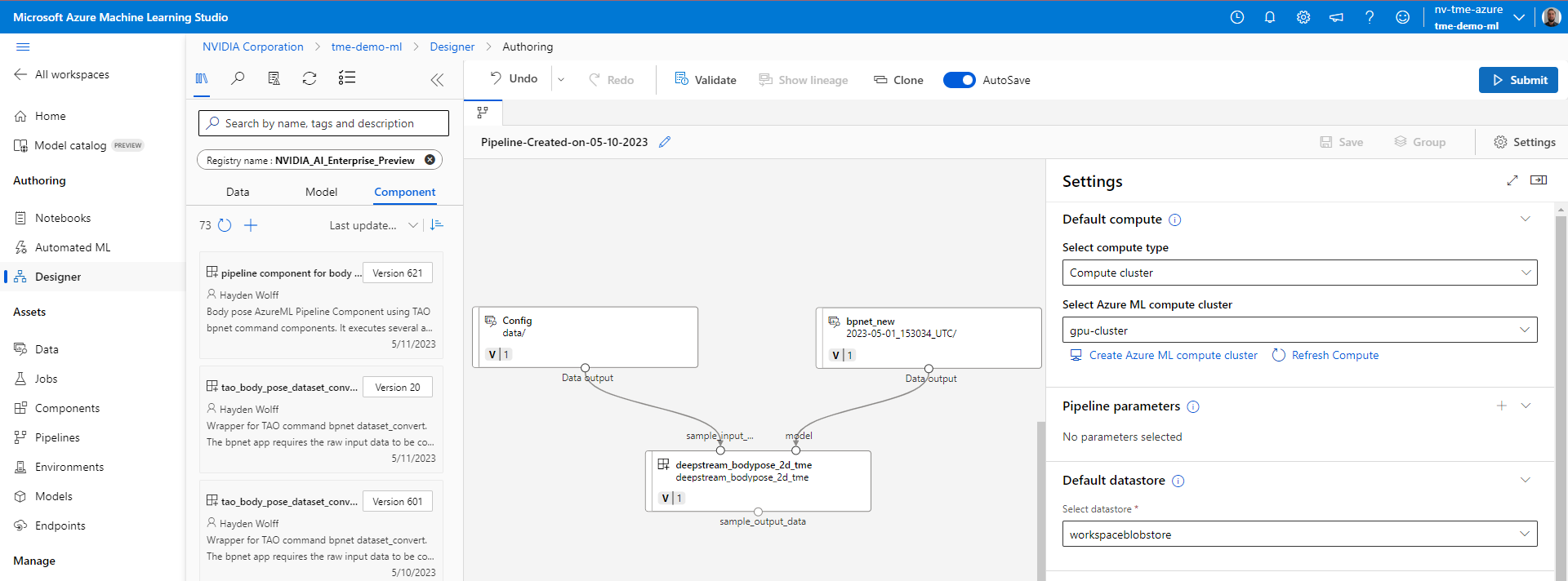
Task: Go back to All workspaces
Action: 61,74
